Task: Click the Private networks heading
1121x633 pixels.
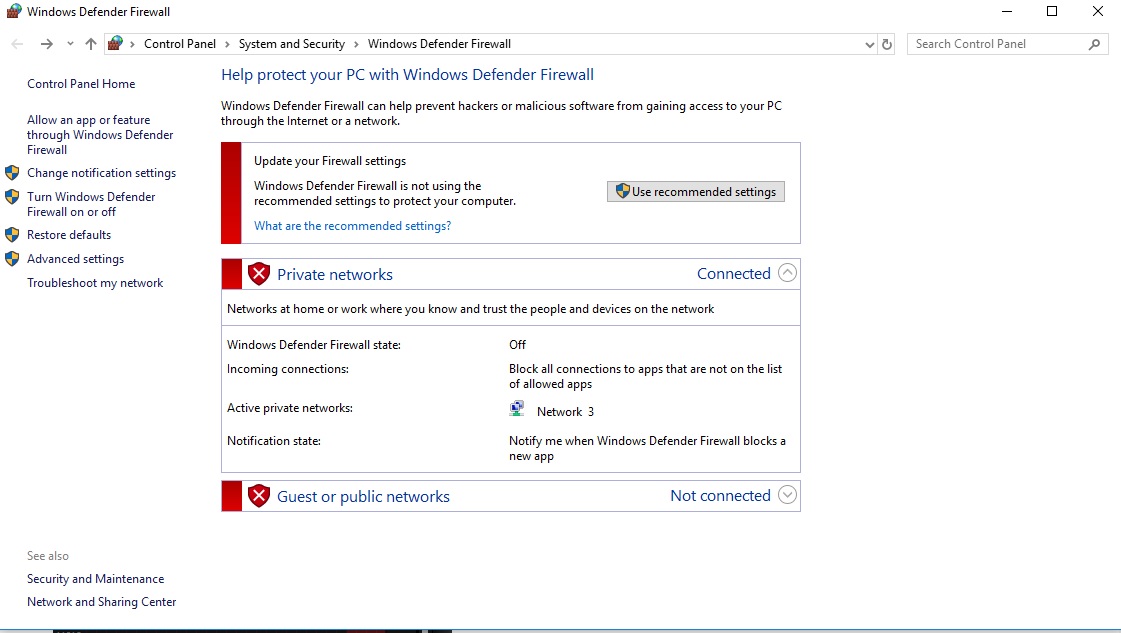Action: (335, 275)
